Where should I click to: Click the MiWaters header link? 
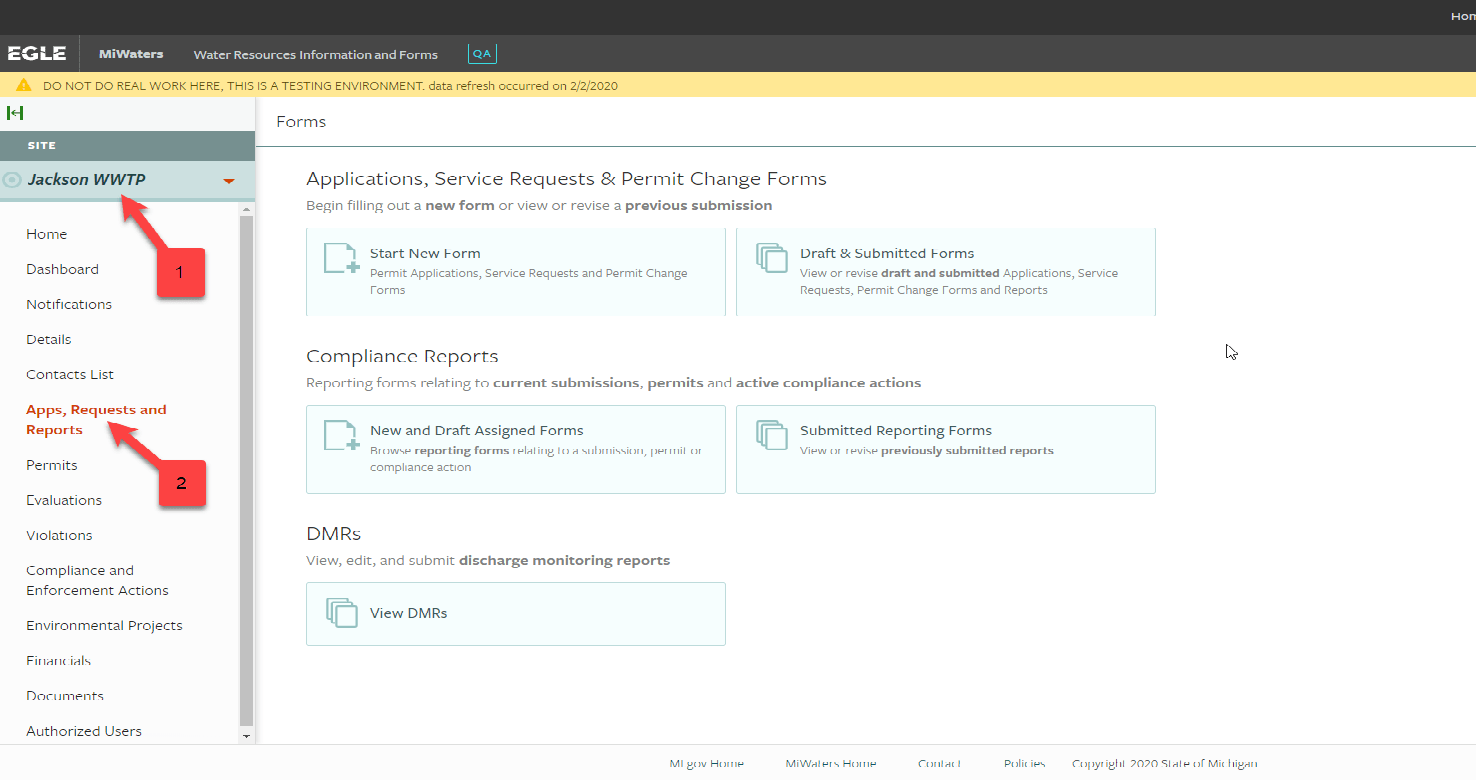point(131,54)
